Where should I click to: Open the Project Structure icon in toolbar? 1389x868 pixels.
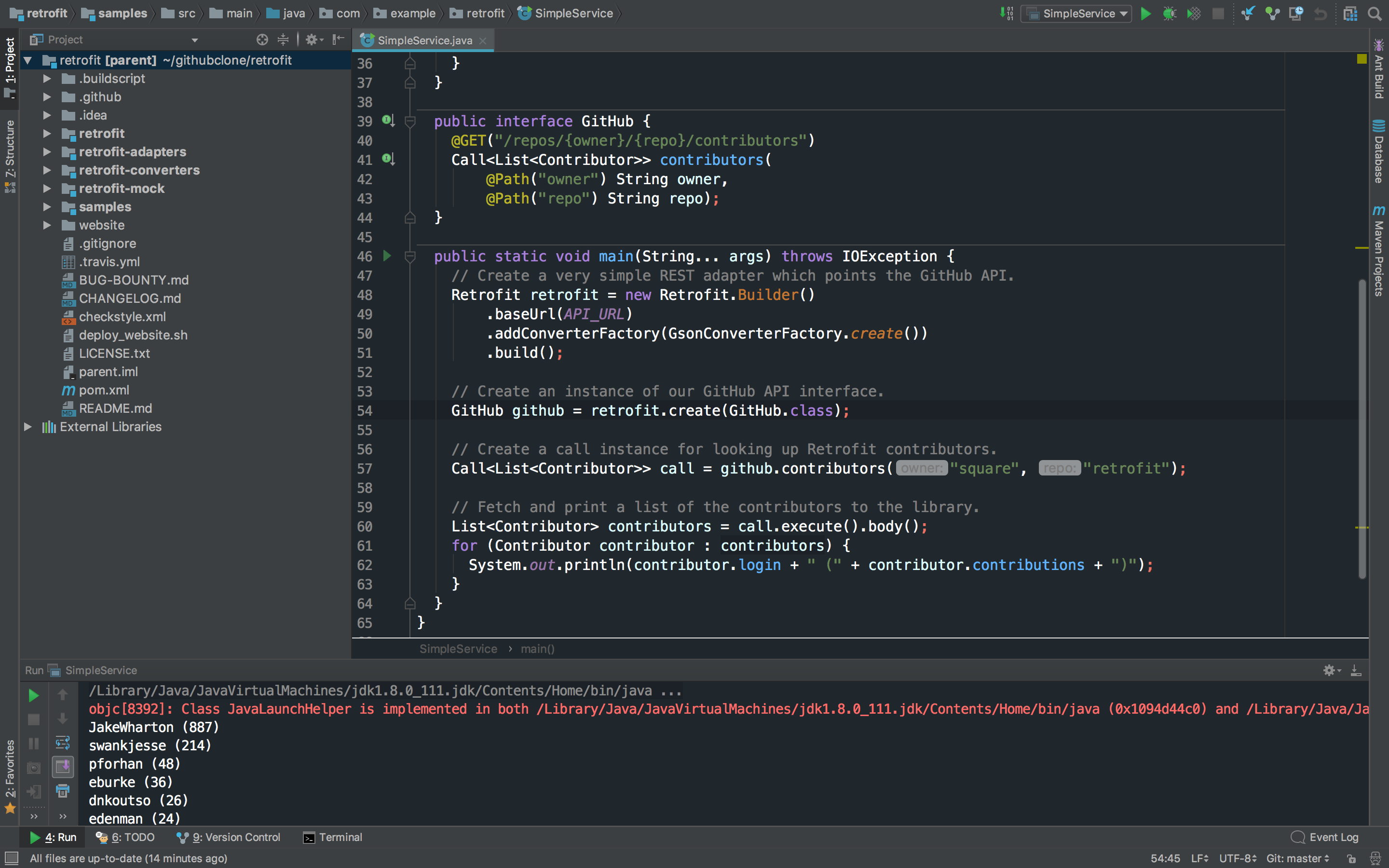coord(1350,13)
